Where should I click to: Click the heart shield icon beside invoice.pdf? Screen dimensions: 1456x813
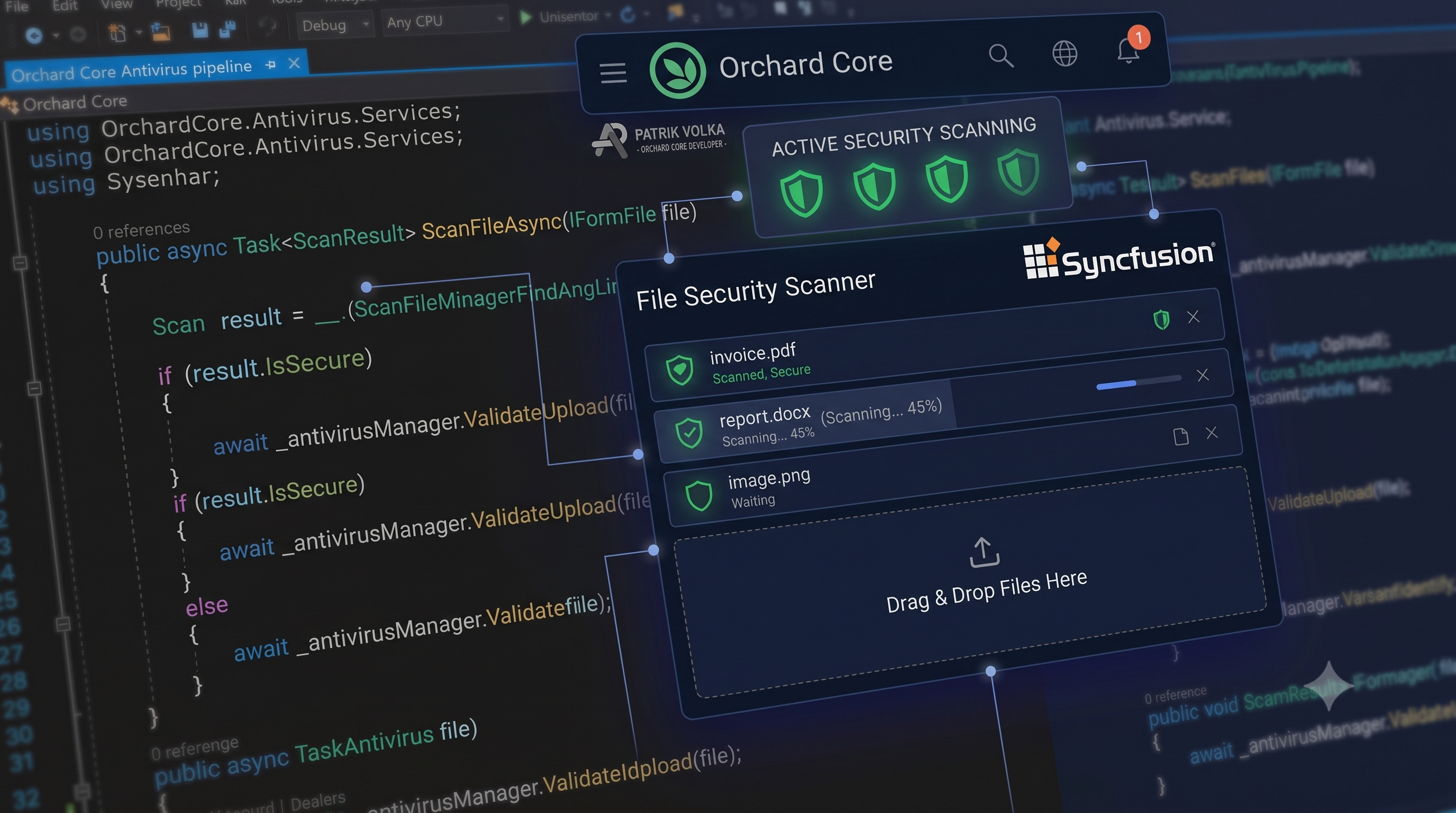pos(680,371)
